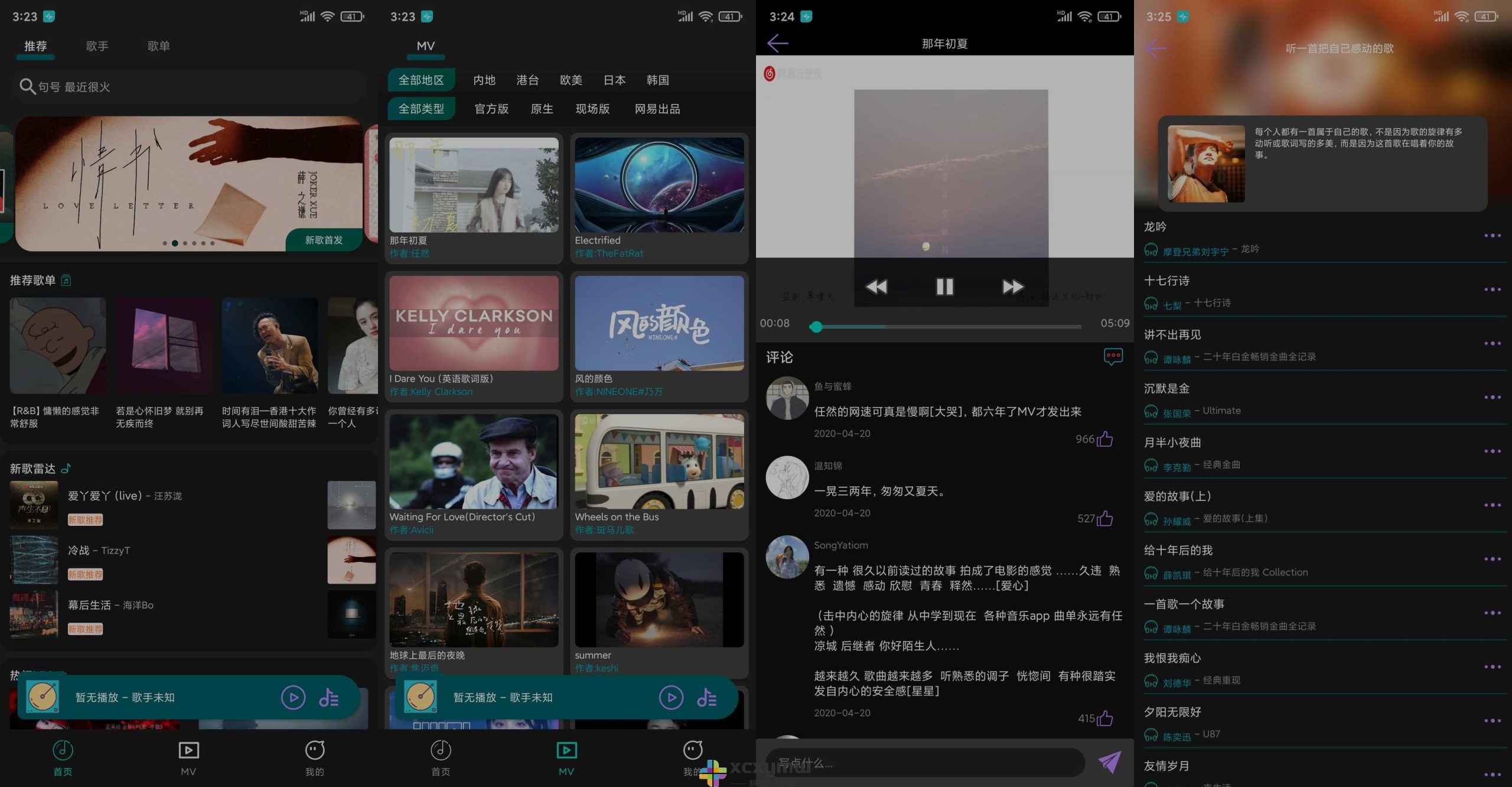
Task: Switch to the 歌单 tab
Action: (x=158, y=45)
